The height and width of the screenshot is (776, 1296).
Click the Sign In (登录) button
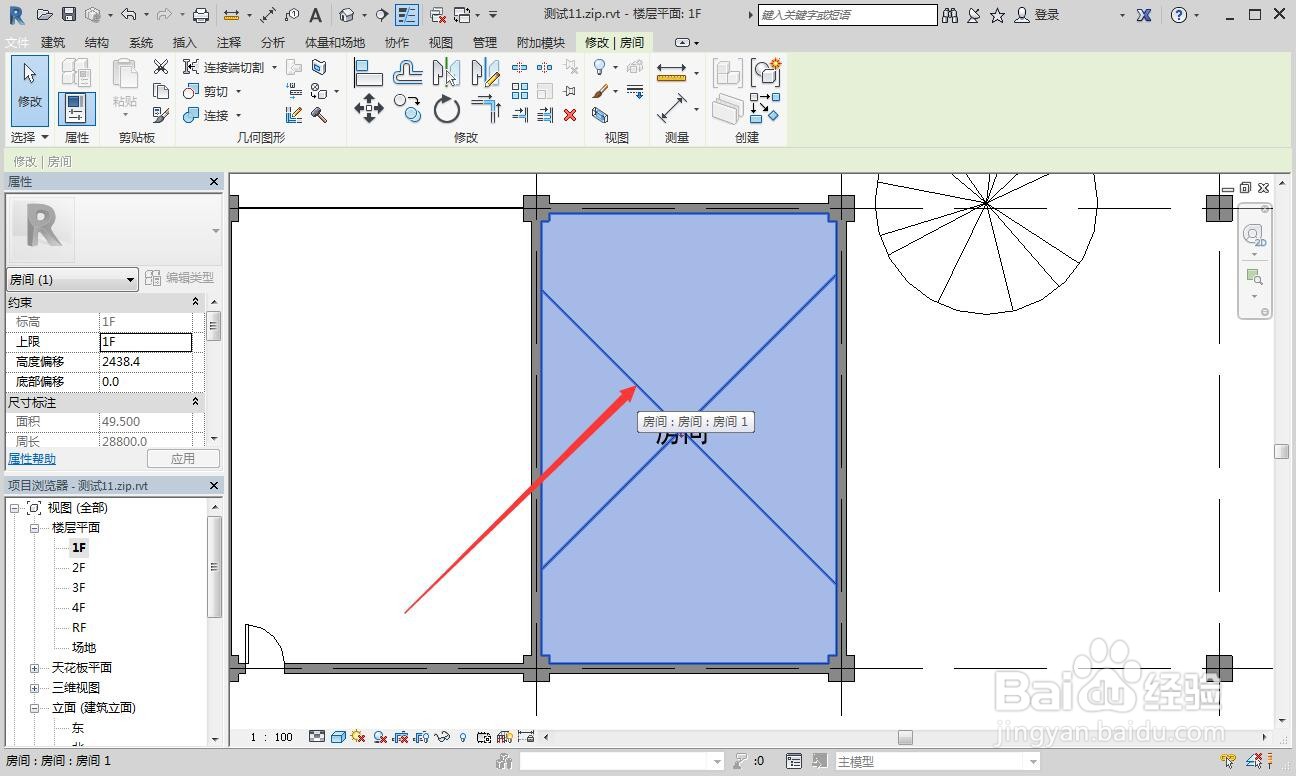[x=1037, y=15]
